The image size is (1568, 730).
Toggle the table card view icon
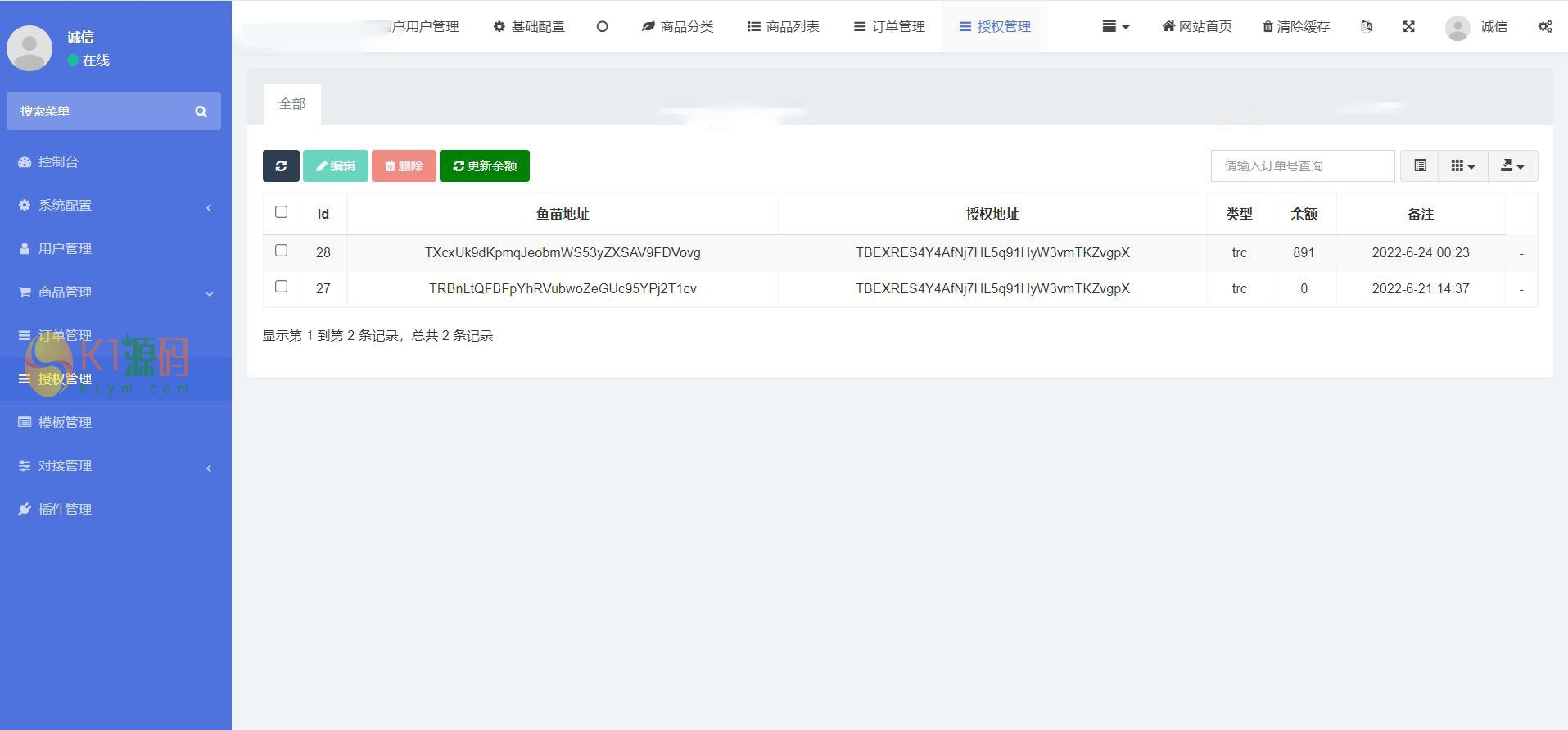pos(1420,166)
